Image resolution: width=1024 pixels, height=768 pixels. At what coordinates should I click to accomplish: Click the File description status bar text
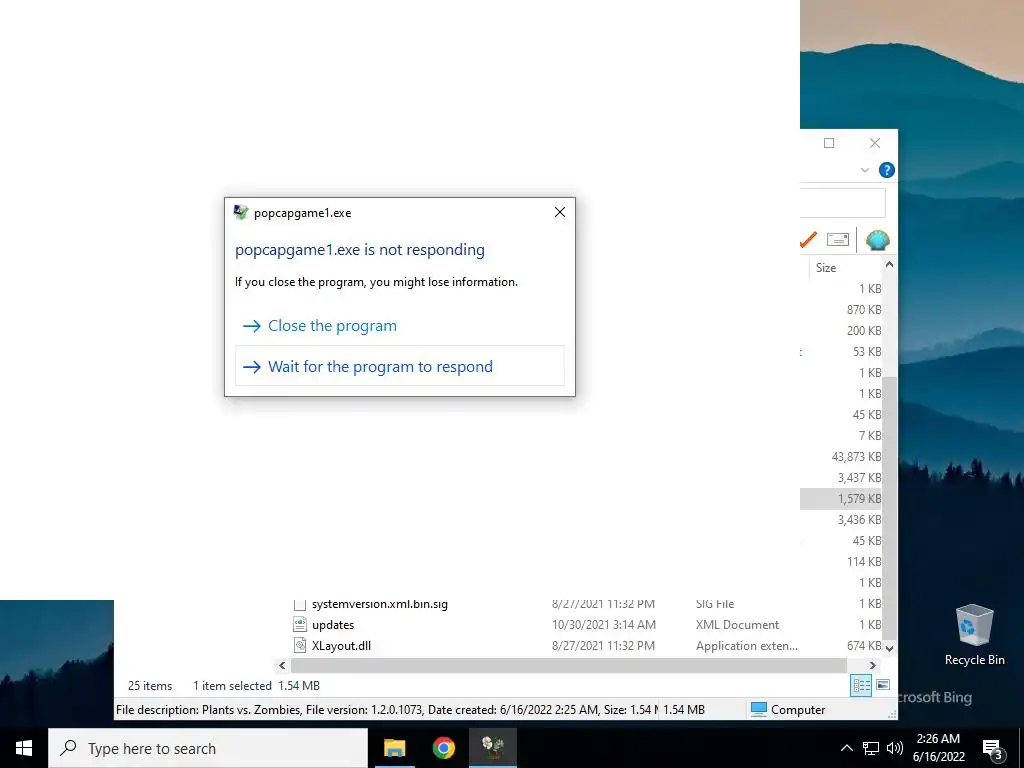point(387,710)
